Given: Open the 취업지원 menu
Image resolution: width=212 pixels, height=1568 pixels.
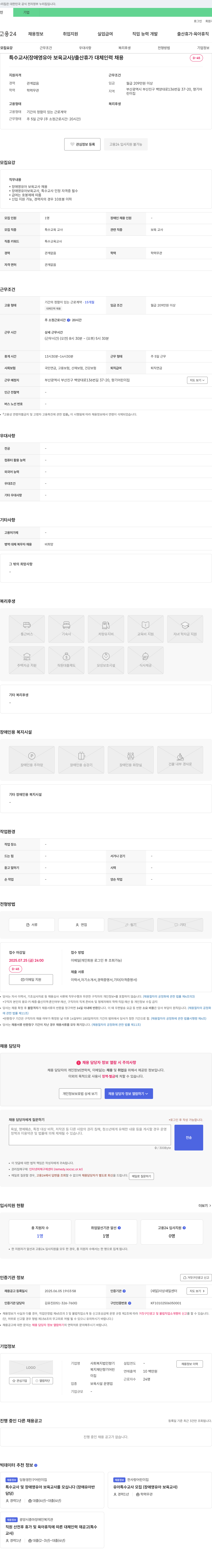Looking at the screenshot, I should point(70,34).
